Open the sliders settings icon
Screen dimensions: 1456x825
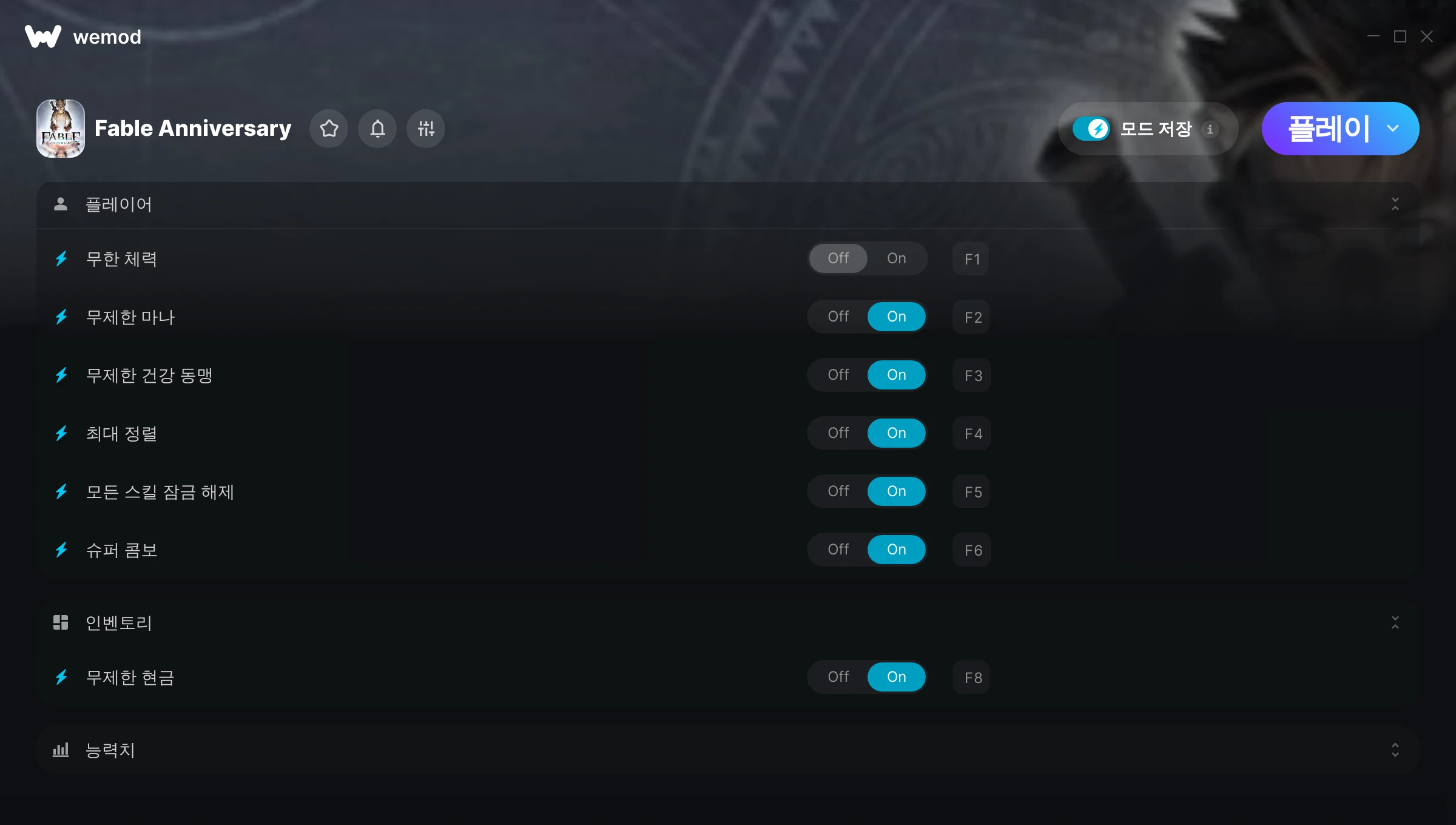click(x=426, y=129)
